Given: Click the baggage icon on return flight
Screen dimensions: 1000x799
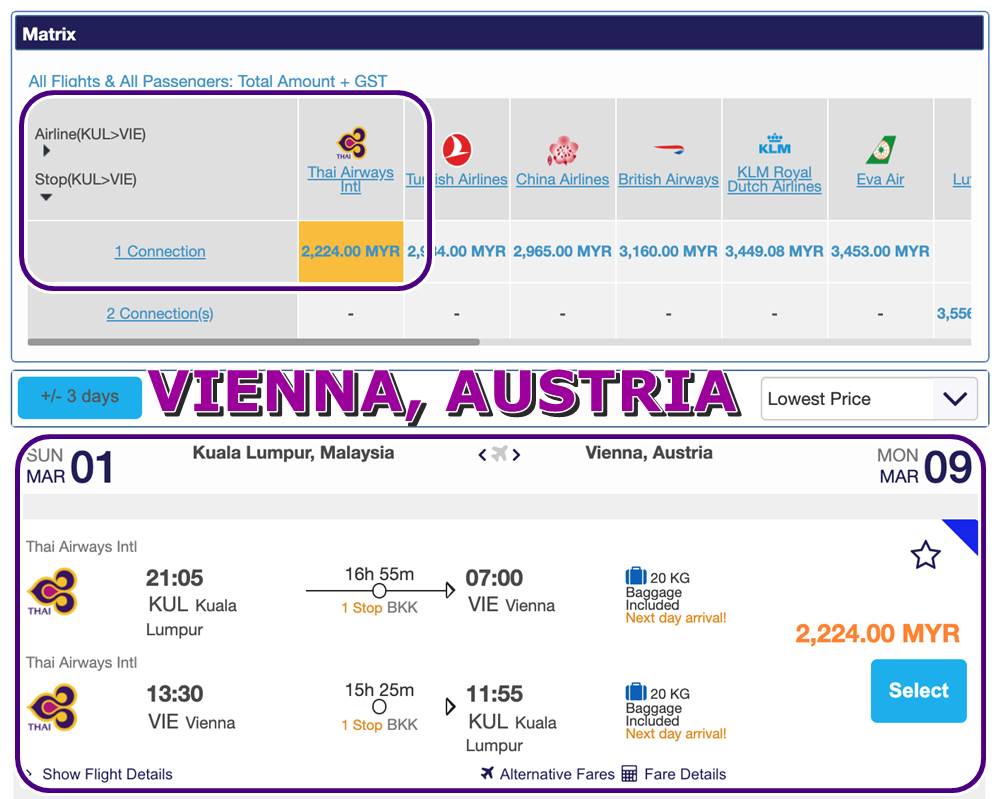Looking at the screenshot, I should tap(636, 692).
